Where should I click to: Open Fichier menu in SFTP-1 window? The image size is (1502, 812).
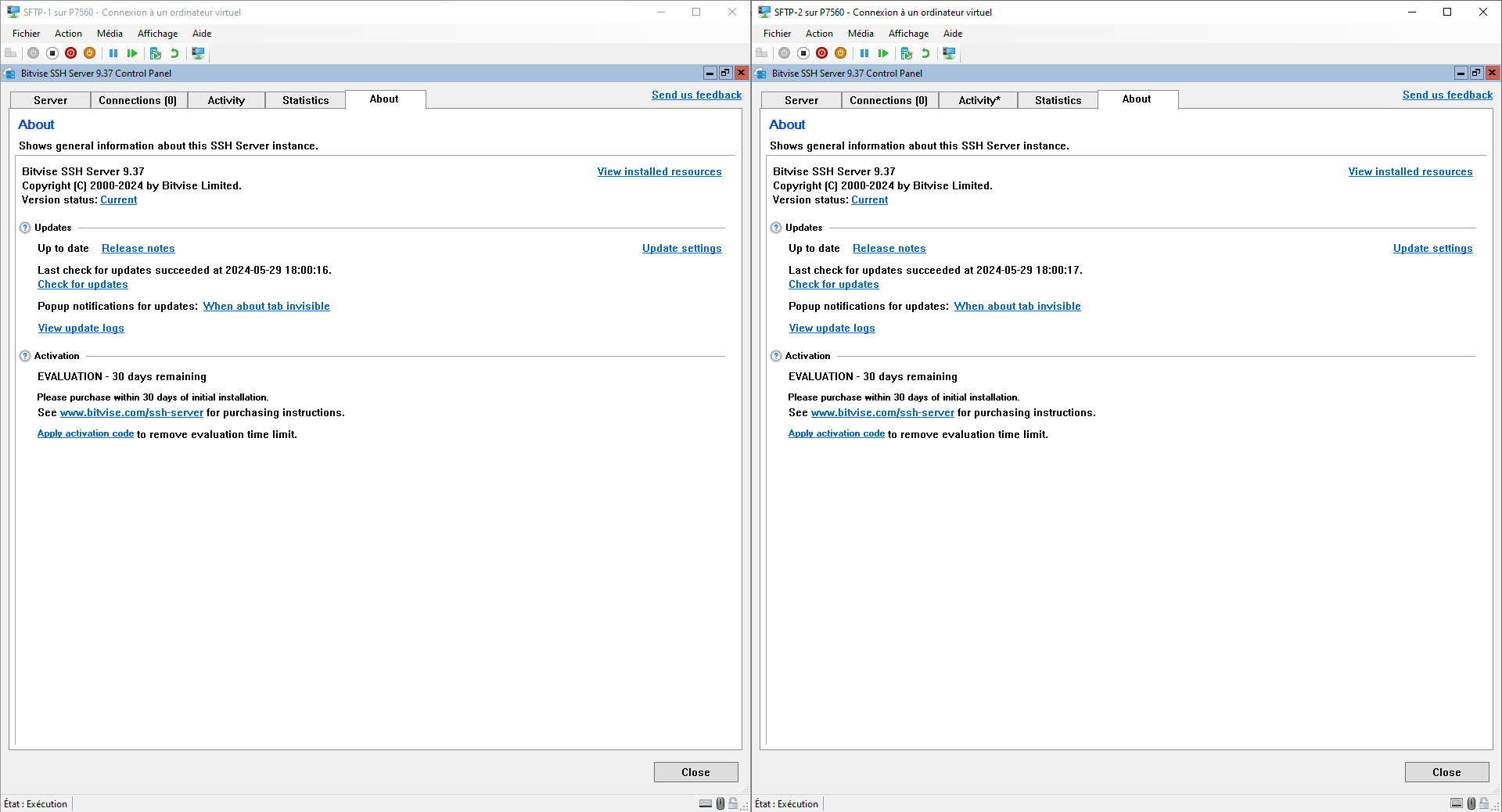click(x=26, y=34)
